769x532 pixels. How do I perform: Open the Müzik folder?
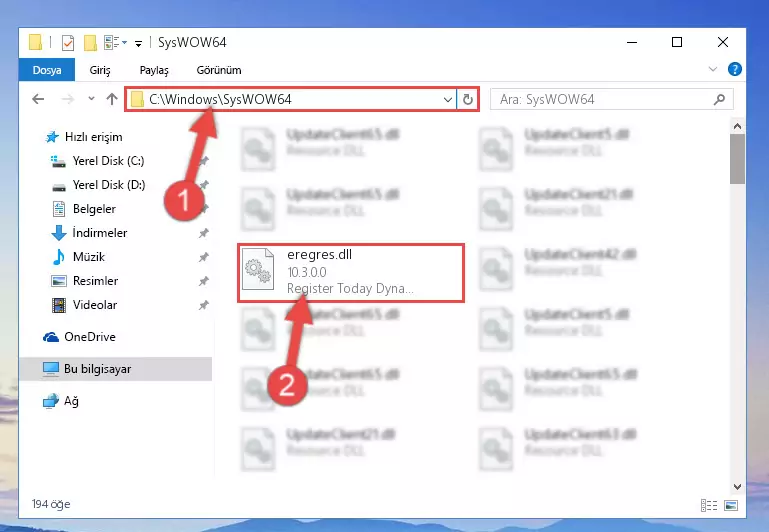pyautogui.click(x=88, y=257)
